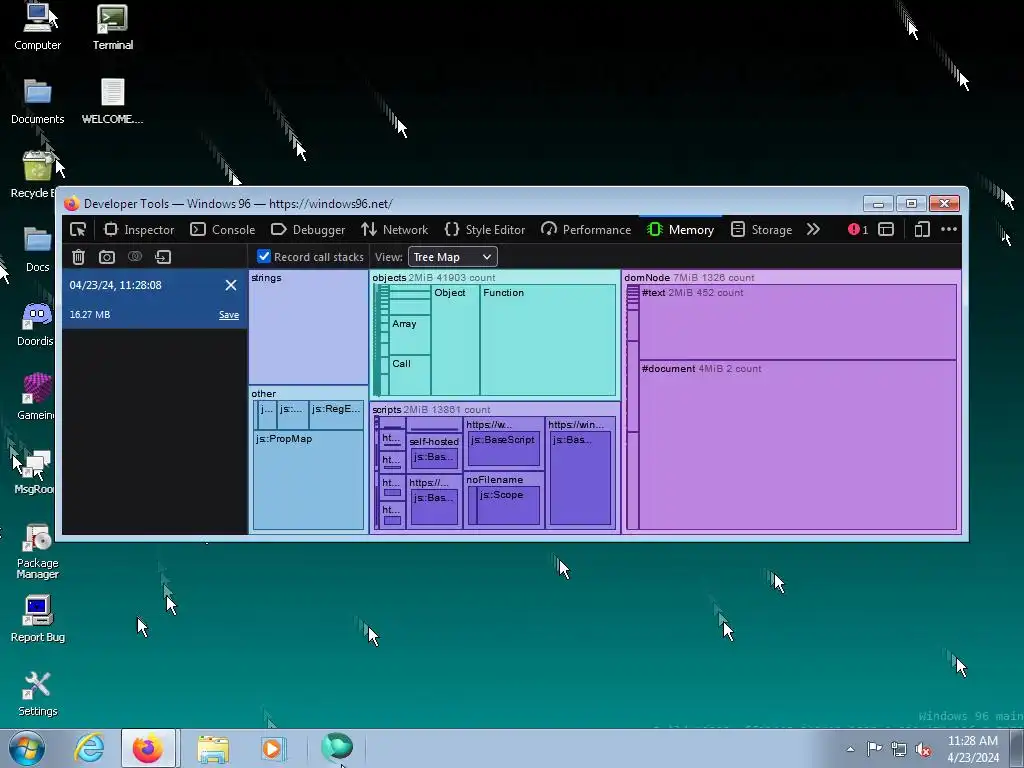Click the Save link for the snapshot
Viewport: 1024px width, 768px height.
[x=229, y=315]
